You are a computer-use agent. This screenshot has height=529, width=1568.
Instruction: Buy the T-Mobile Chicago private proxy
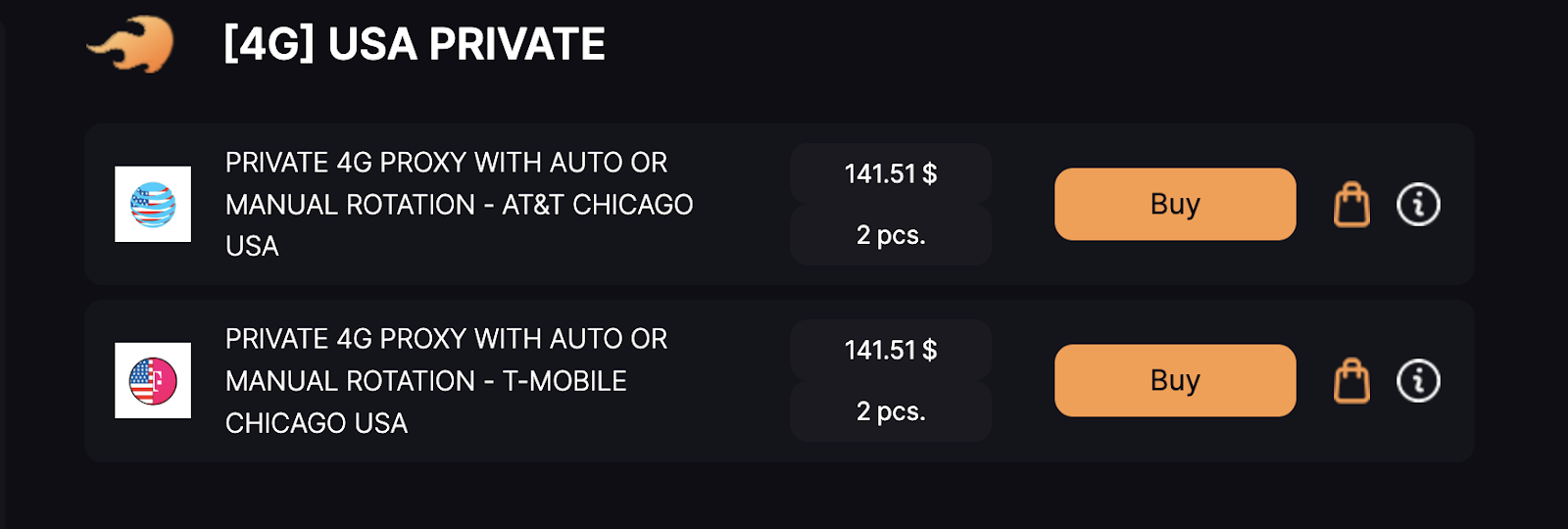click(x=1175, y=380)
